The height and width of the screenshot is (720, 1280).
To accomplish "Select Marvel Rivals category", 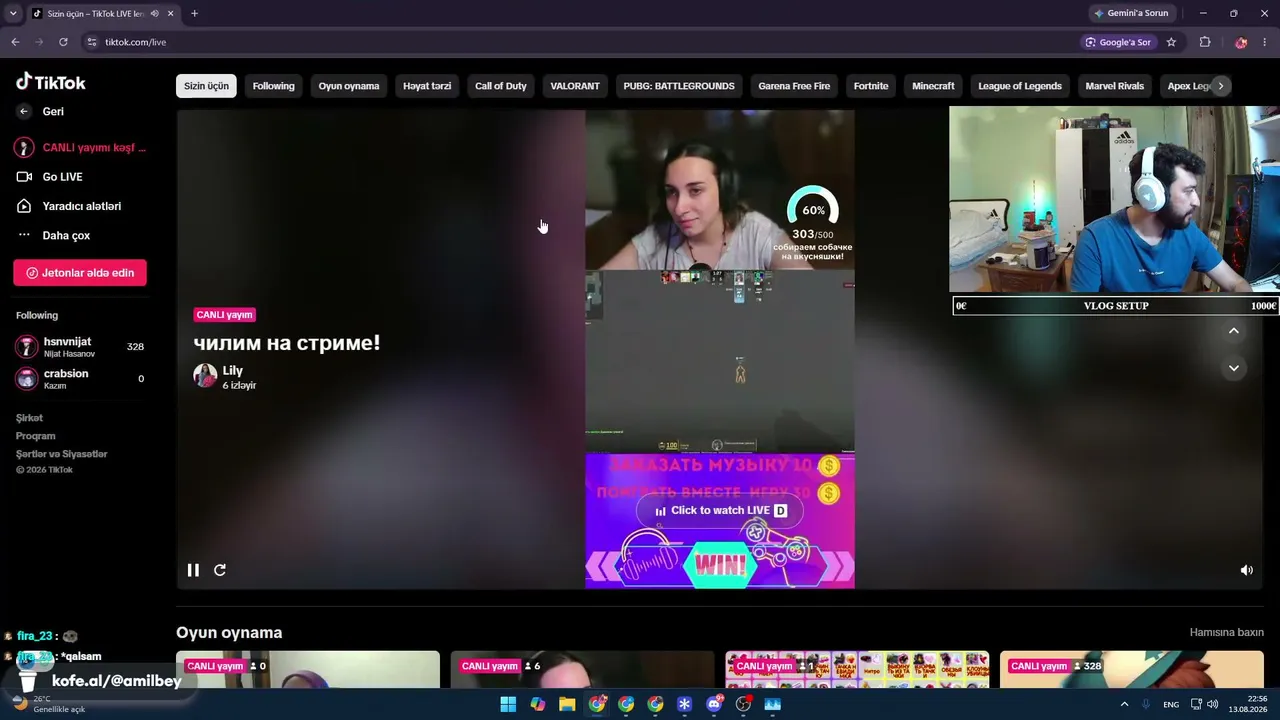I will click(x=1115, y=86).
